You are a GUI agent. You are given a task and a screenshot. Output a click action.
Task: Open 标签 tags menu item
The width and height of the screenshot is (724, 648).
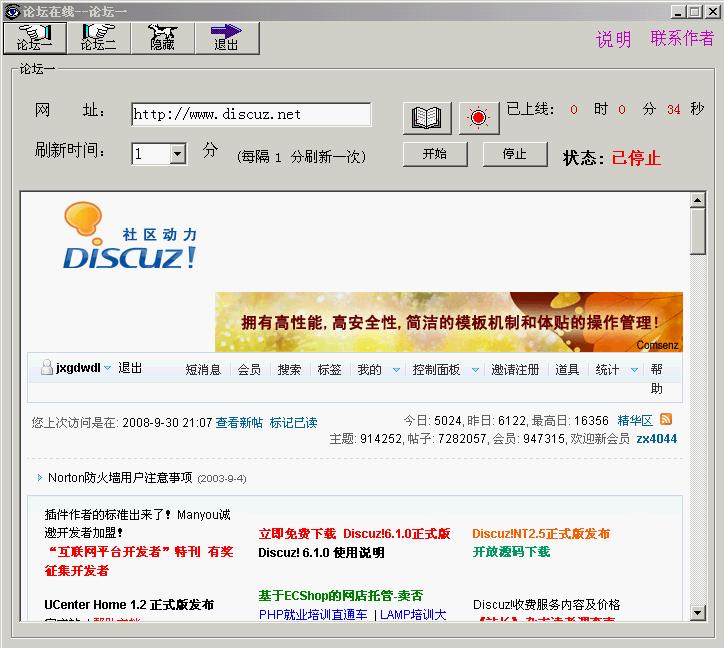(x=329, y=369)
